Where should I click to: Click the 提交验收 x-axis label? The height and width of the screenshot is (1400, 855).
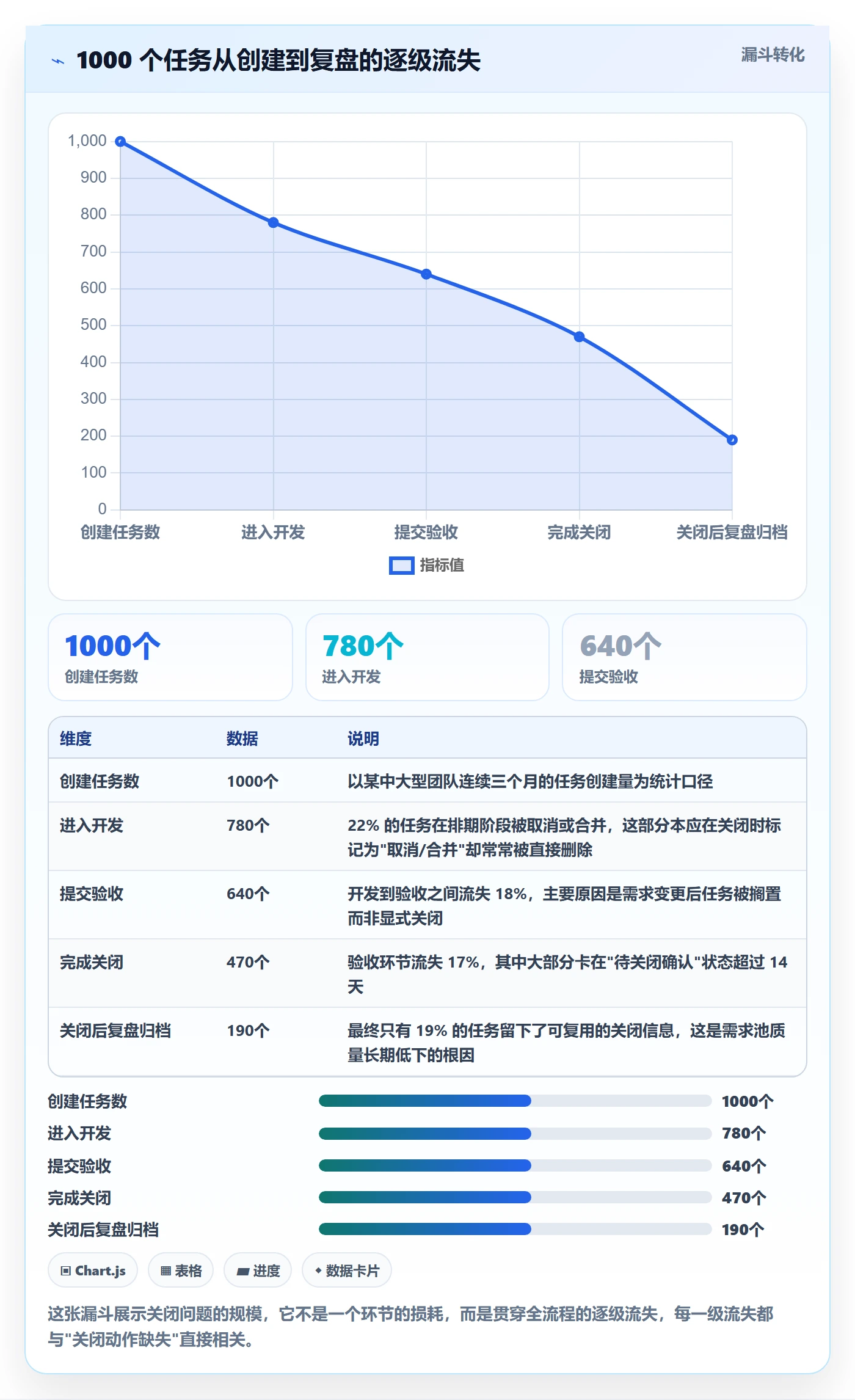tap(426, 532)
